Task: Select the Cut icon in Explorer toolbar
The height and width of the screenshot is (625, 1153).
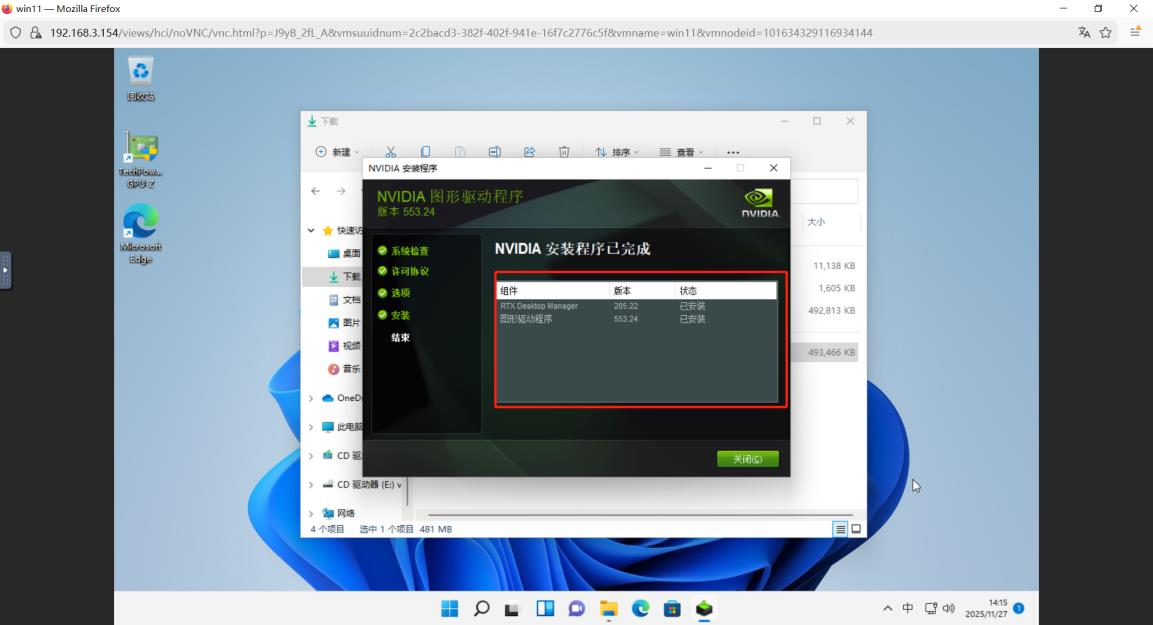Action: [x=390, y=150]
